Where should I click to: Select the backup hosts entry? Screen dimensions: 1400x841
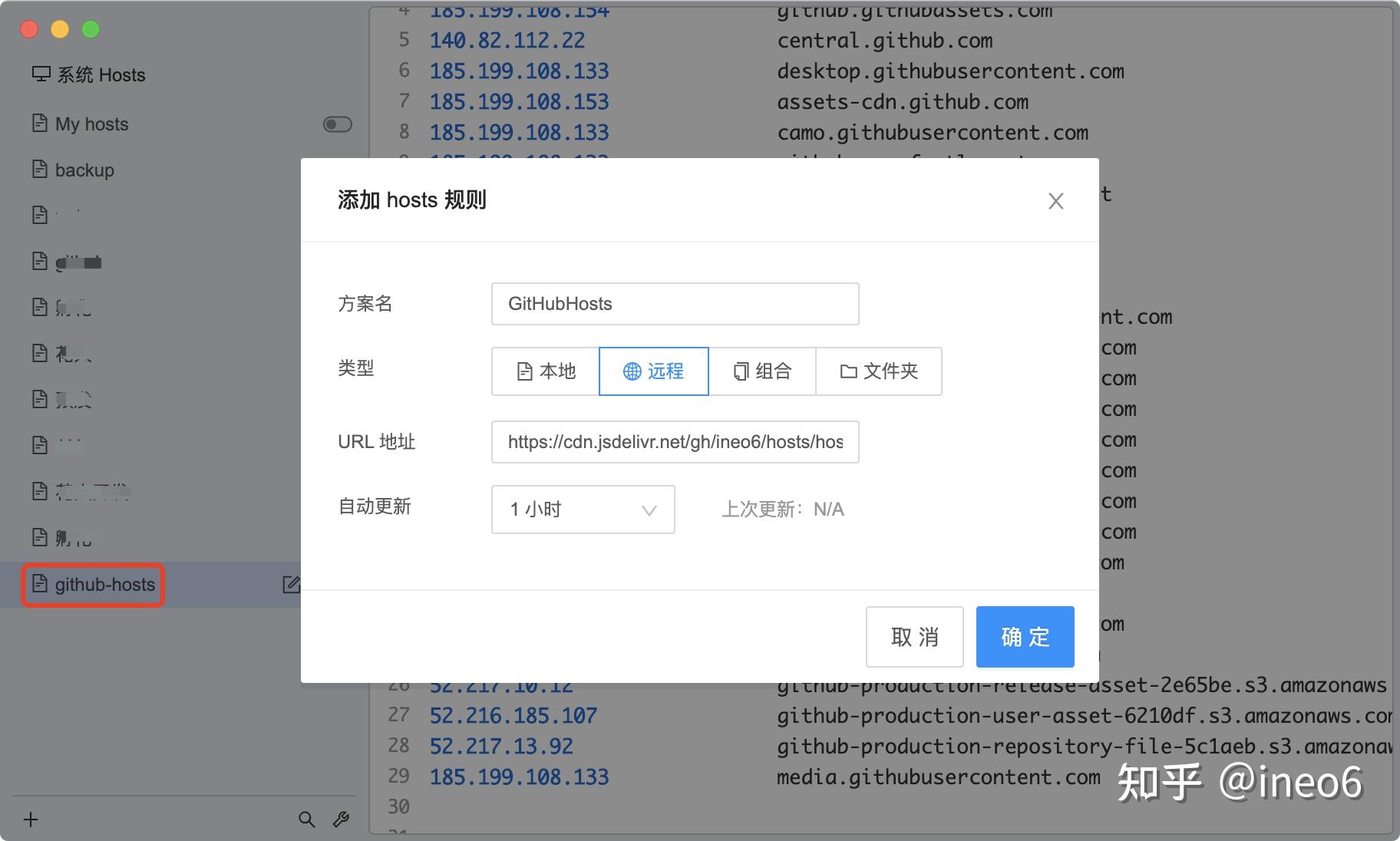[84, 170]
